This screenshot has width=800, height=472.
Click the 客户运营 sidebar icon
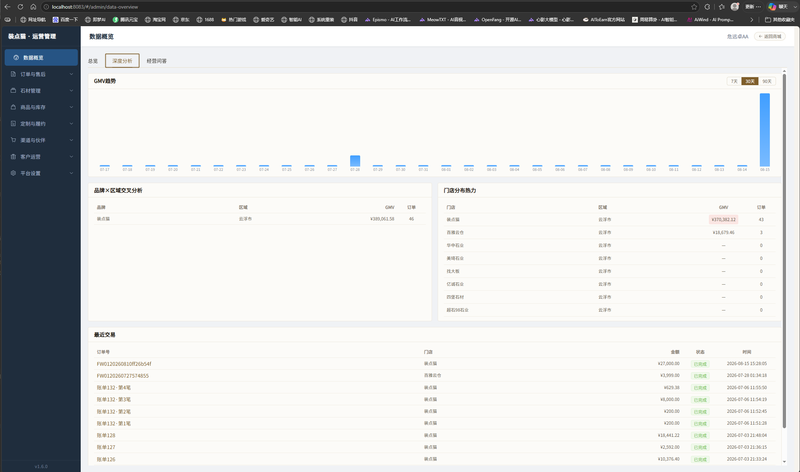13,157
